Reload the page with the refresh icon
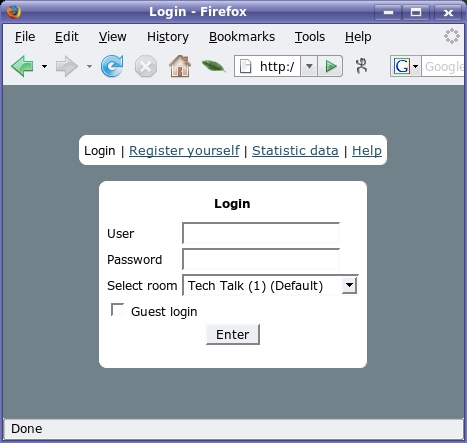This screenshot has width=467, height=443. pos(112,66)
